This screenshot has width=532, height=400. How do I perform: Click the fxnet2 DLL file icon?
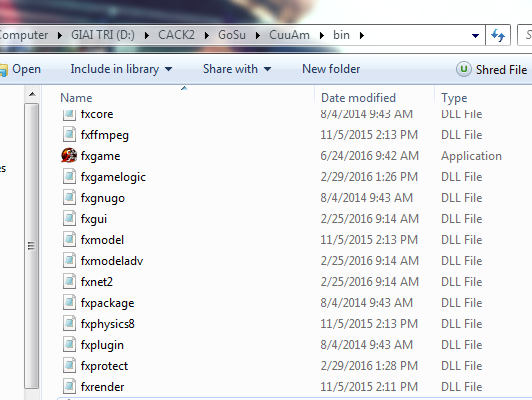69,282
